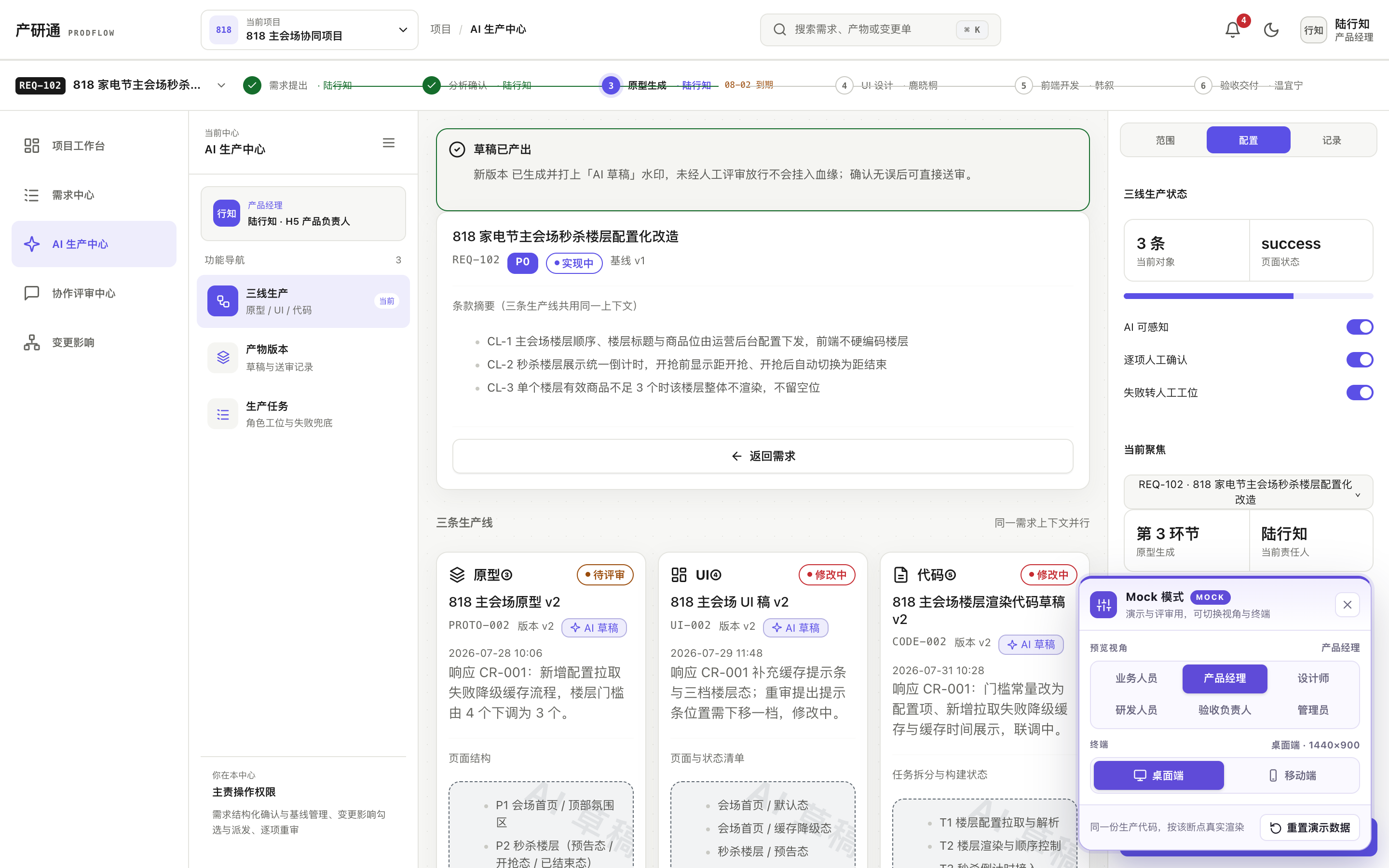1389x868 pixels.
Task: Click the 818 project badge icon
Action: (x=224, y=30)
